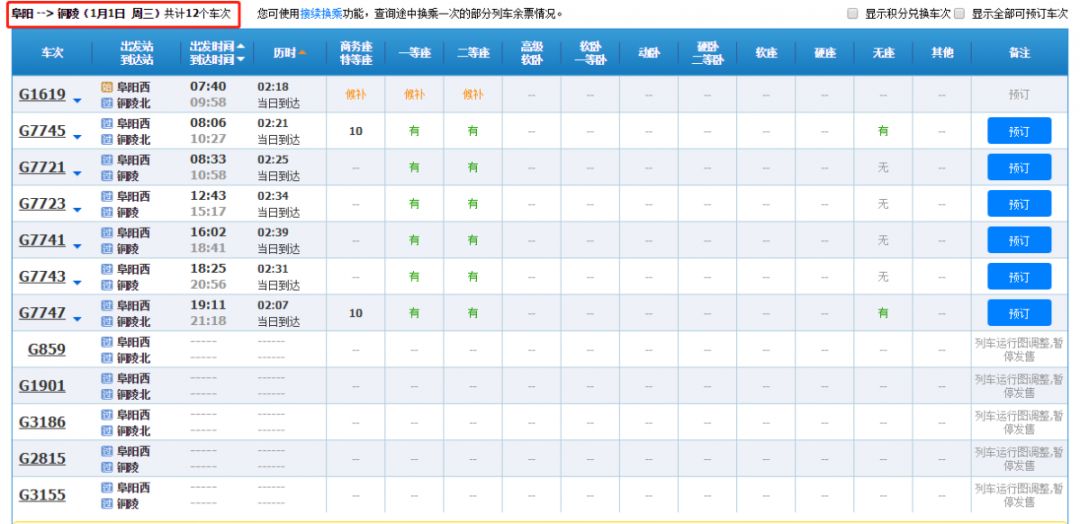Select 候补 second class seat for G1619
Viewport: 1080px width, 524px height.
(x=472, y=94)
